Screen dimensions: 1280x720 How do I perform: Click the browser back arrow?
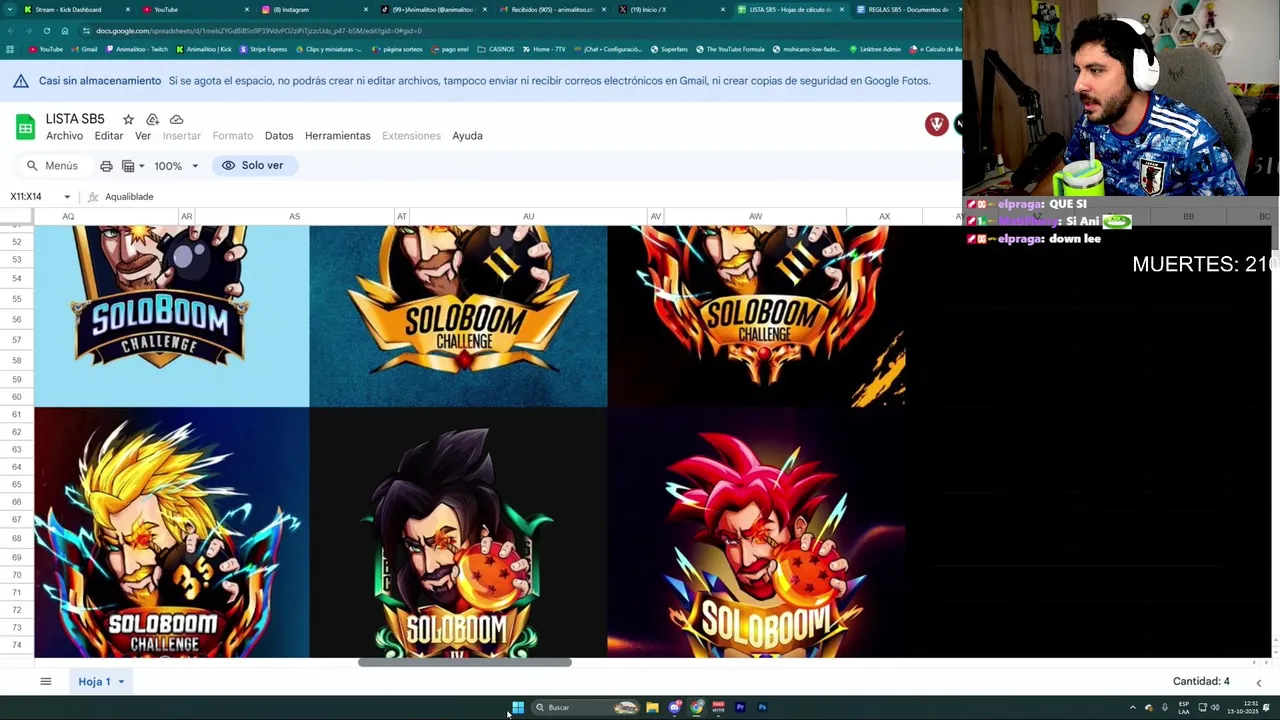[10, 31]
